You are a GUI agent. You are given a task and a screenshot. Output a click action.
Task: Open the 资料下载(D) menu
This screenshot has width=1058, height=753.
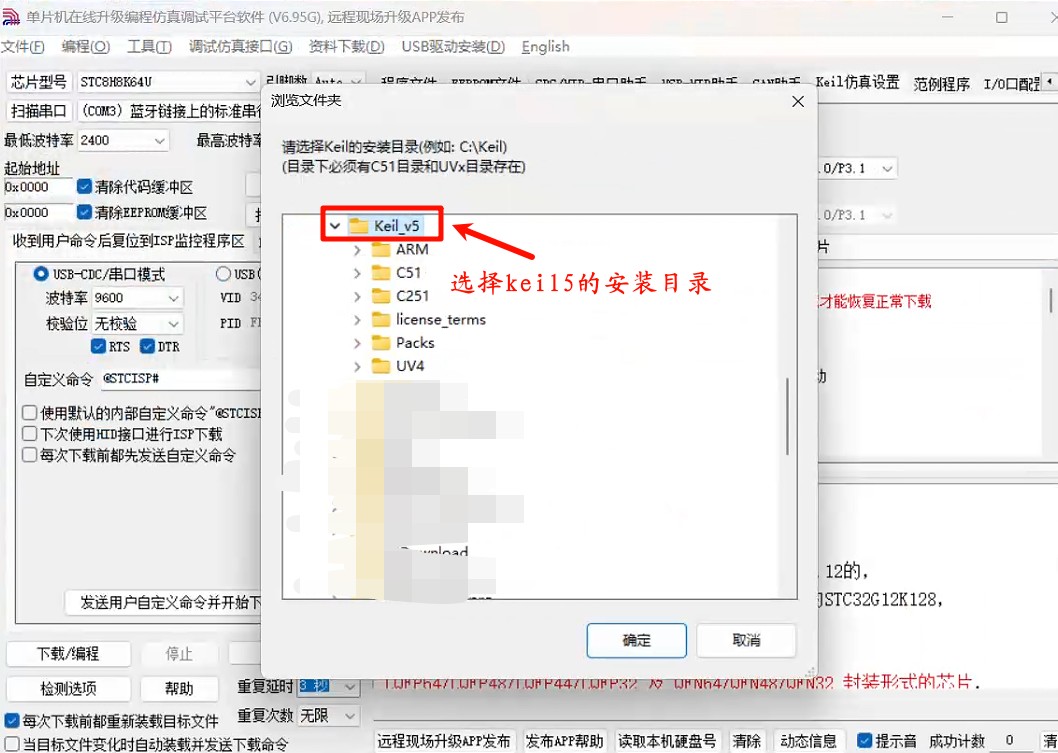point(346,47)
